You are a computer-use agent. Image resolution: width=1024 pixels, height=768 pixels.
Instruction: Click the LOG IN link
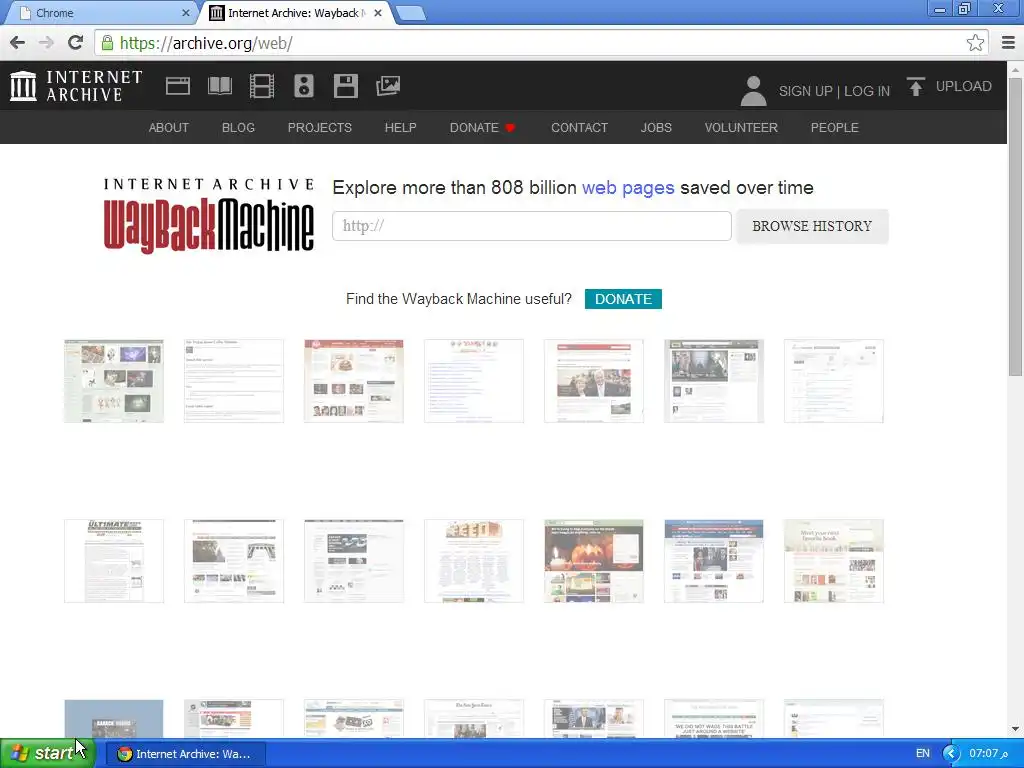pos(867,91)
